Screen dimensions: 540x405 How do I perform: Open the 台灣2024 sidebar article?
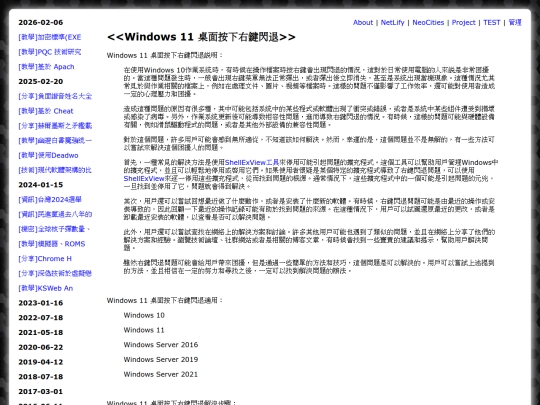50,200
